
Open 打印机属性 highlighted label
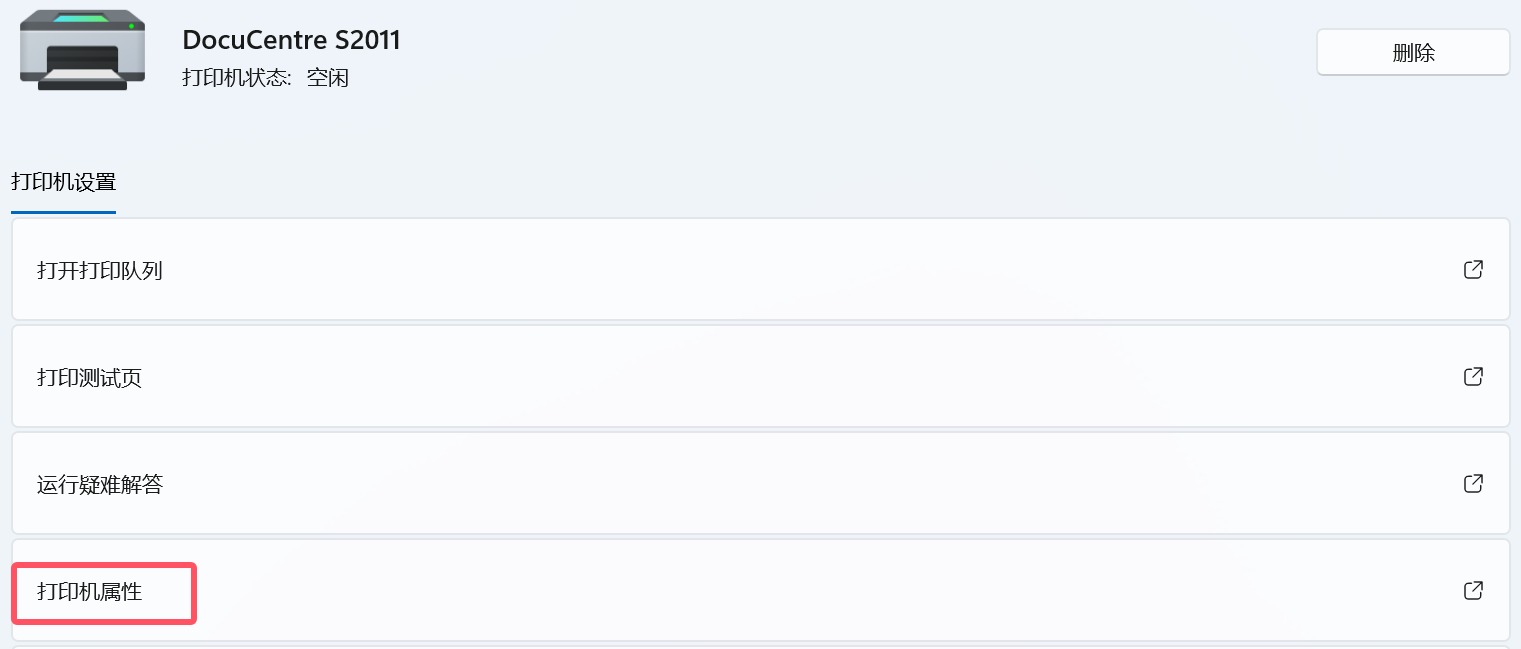(x=90, y=592)
